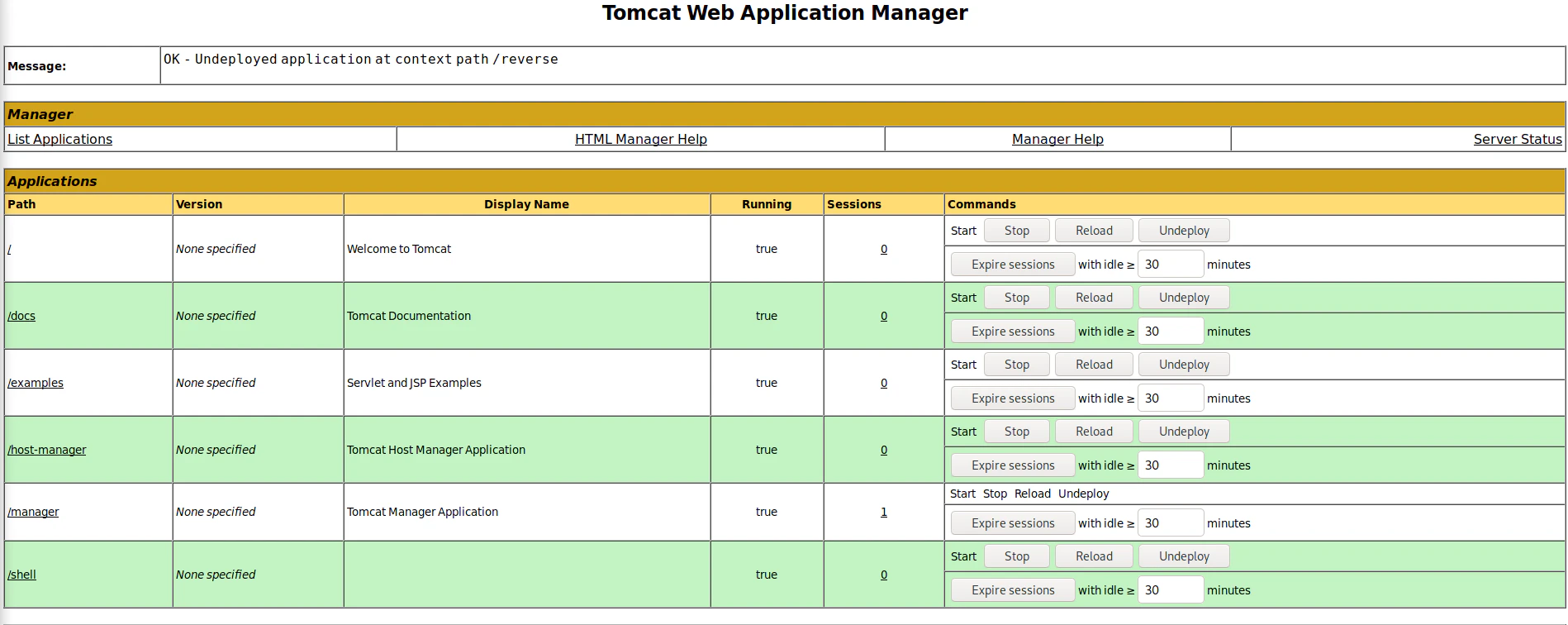
Task: Click the "Servlet and JSP Examples" display name
Action: 414,383
